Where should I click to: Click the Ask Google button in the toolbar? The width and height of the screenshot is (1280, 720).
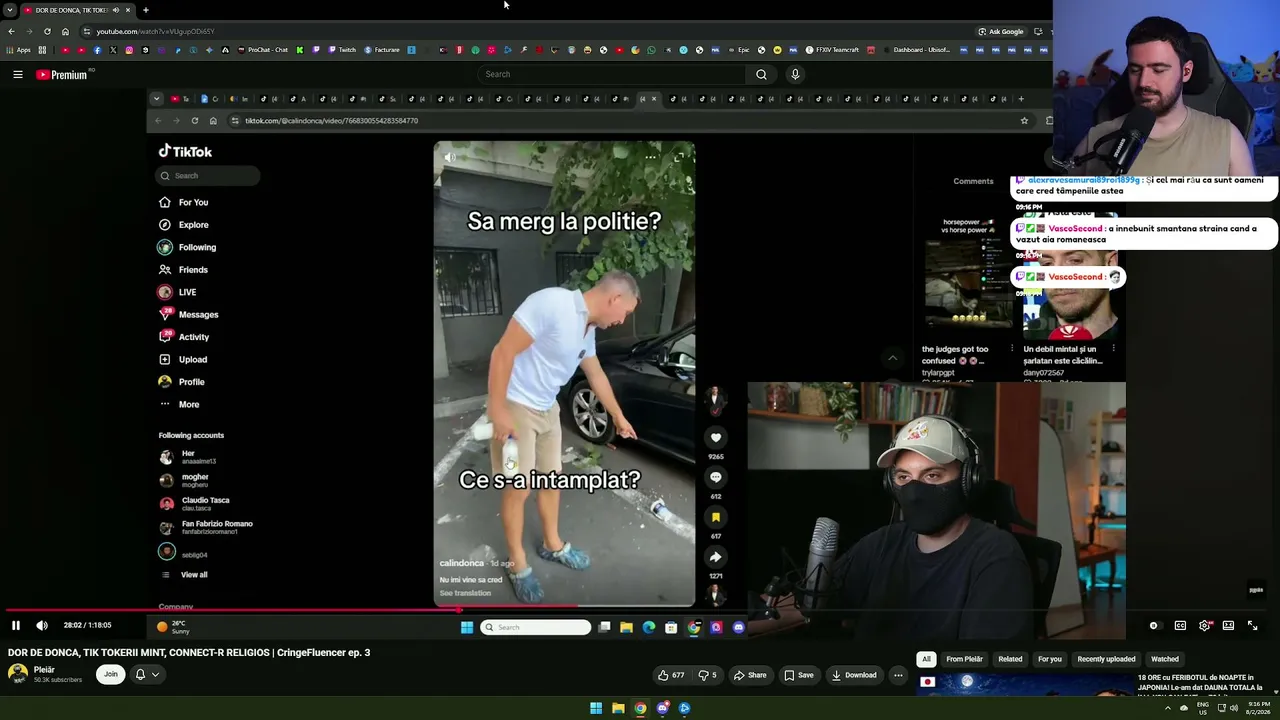(1001, 31)
